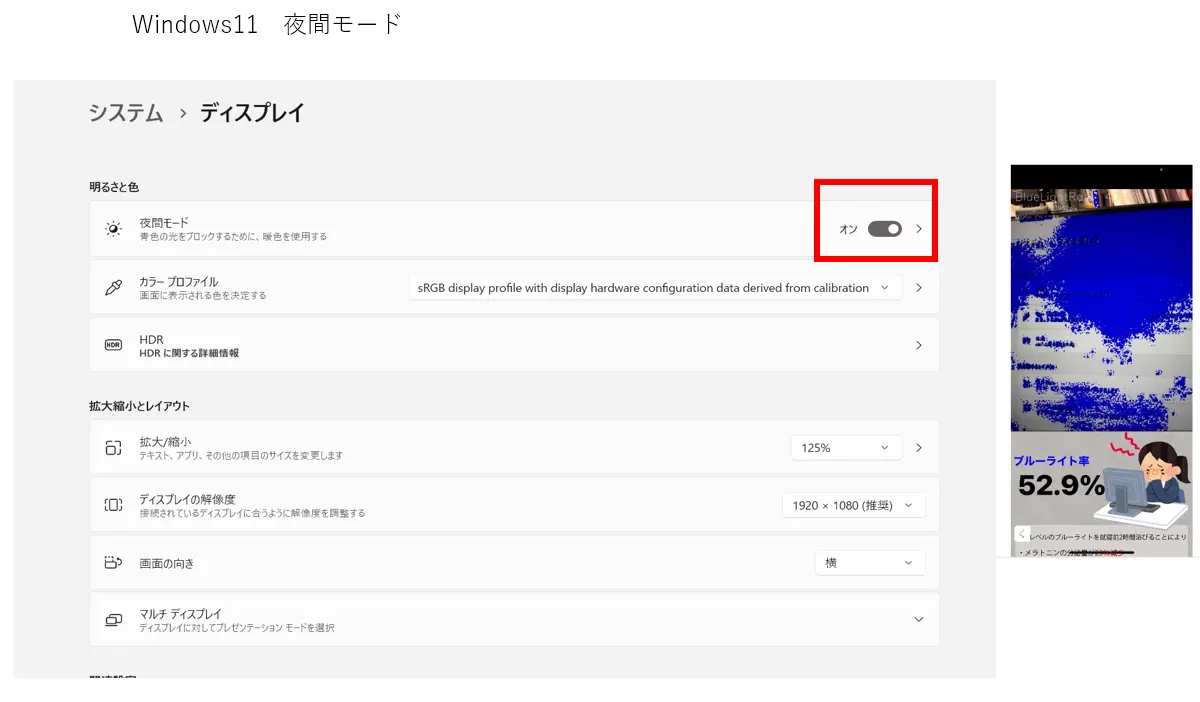This screenshot has width=1200, height=702.
Task: Click the display resolution icon
Action: 113,505
